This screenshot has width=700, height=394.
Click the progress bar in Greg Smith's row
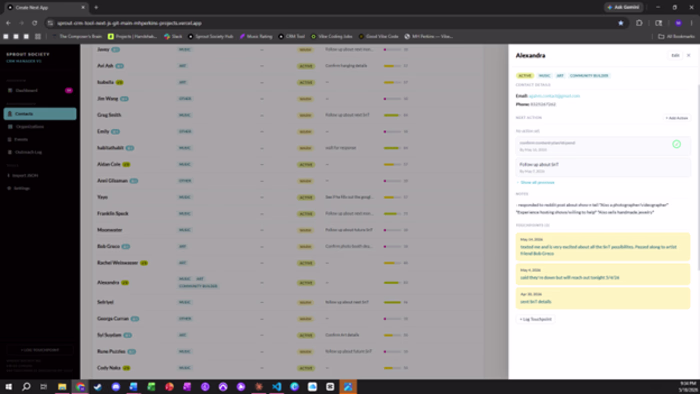click(x=392, y=115)
